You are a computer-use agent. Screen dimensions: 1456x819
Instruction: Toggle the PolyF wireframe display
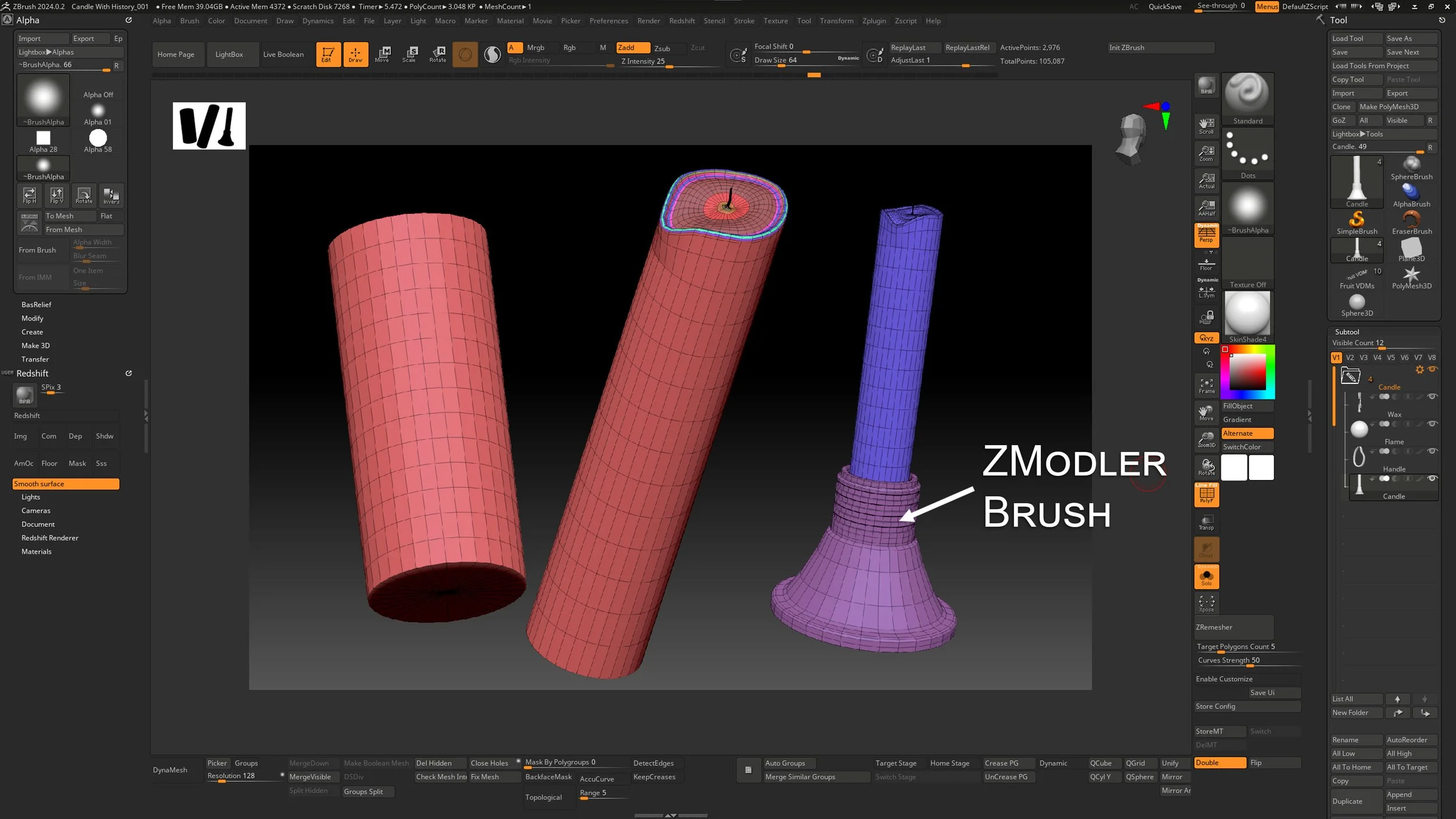click(1206, 495)
